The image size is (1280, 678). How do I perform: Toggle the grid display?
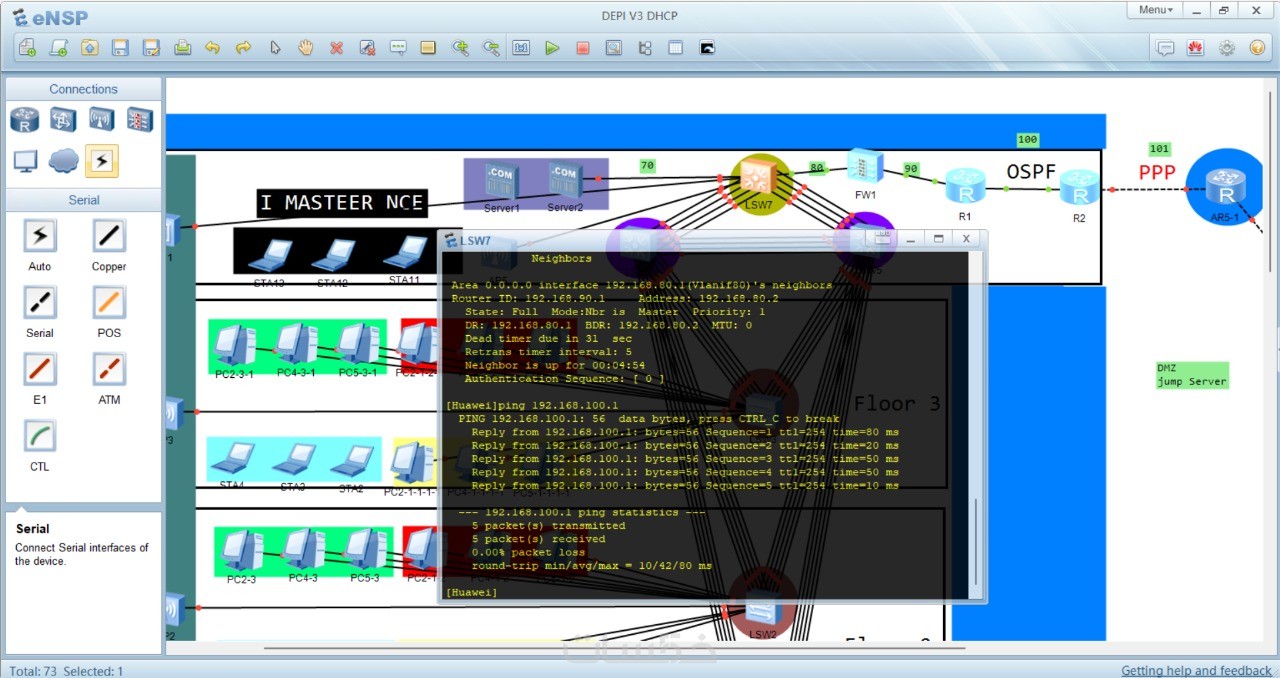click(676, 47)
